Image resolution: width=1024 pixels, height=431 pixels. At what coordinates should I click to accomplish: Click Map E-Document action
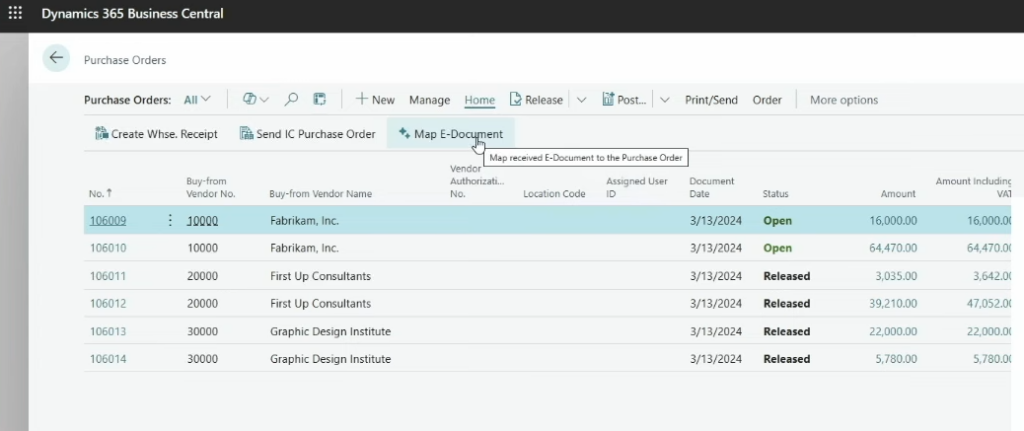pos(451,134)
